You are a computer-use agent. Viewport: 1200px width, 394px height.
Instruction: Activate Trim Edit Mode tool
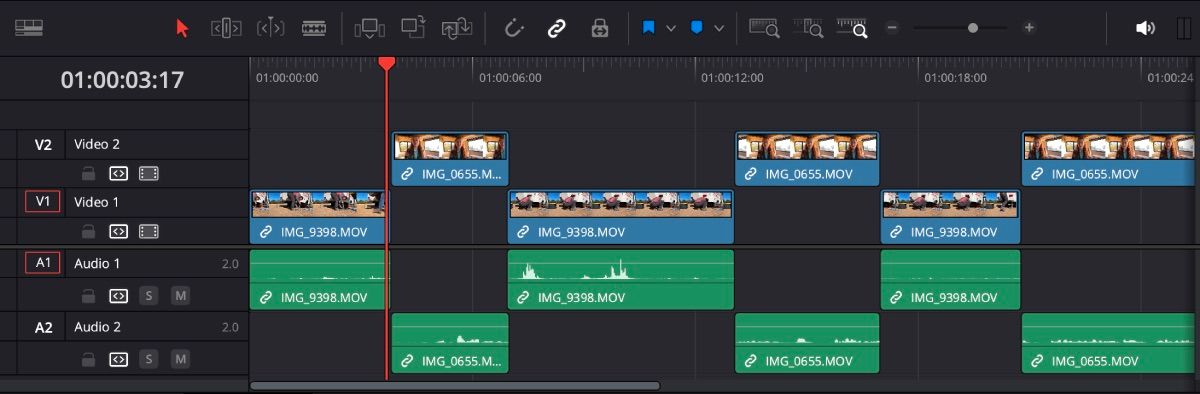click(226, 28)
